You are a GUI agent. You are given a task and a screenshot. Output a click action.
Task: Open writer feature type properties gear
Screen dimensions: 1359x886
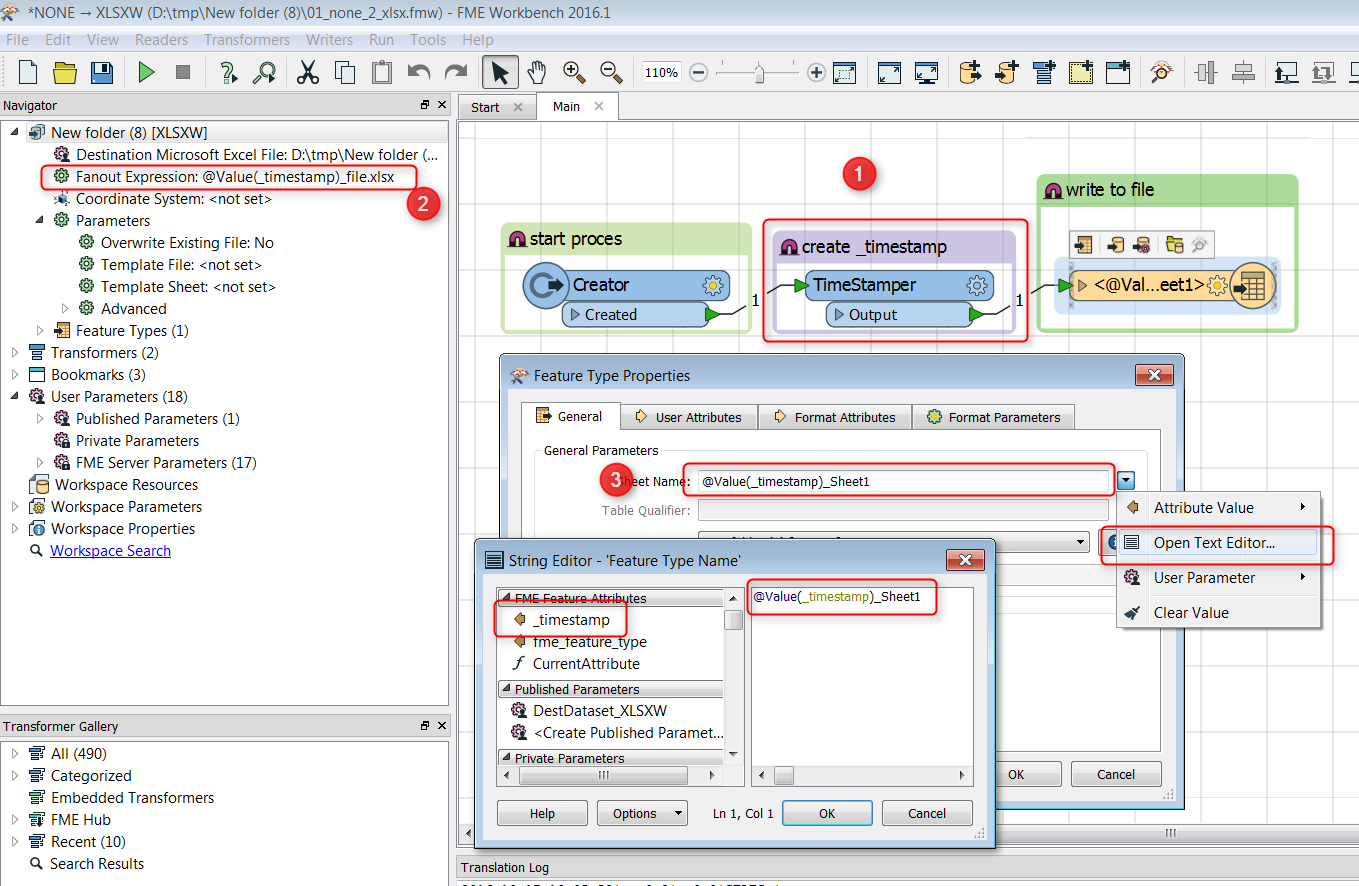point(1217,286)
